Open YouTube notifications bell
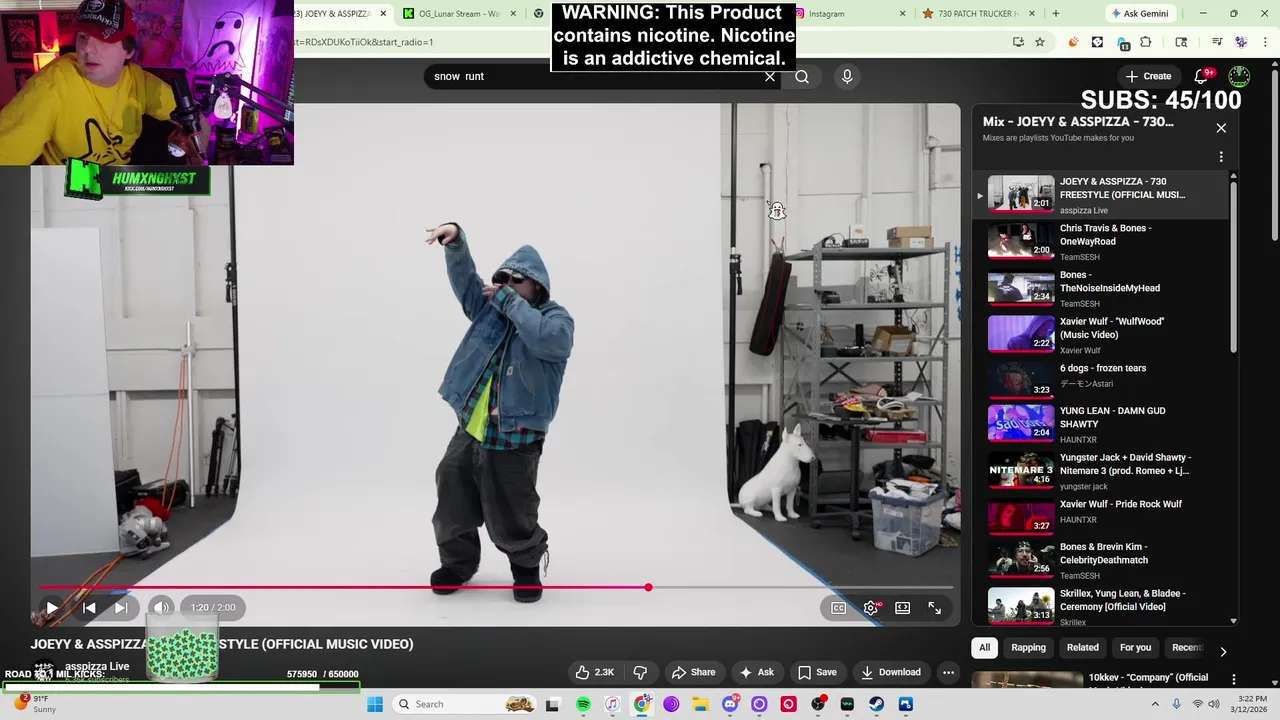Viewport: 1280px width, 720px height. click(1202, 76)
